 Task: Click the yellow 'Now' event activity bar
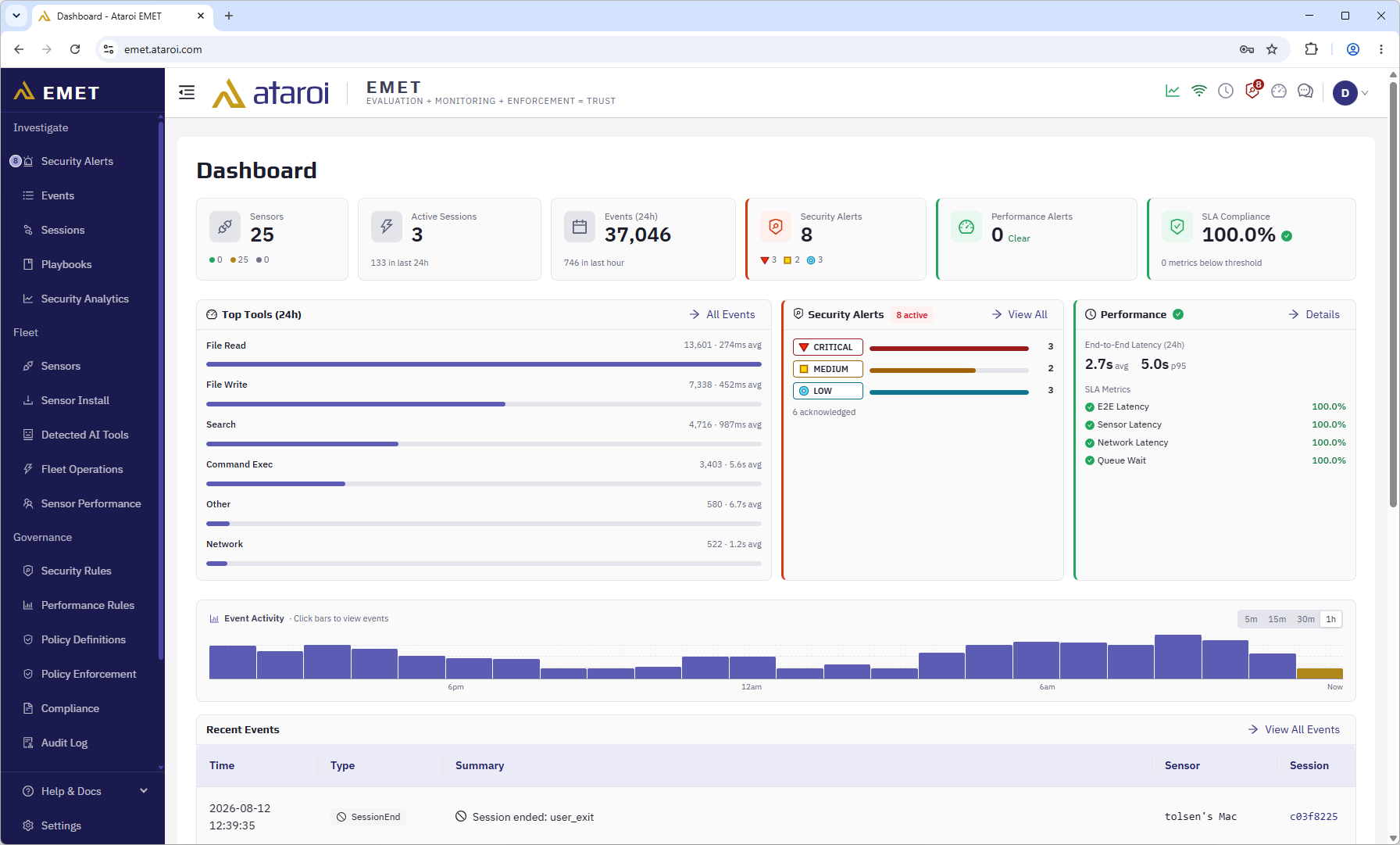coord(1320,674)
